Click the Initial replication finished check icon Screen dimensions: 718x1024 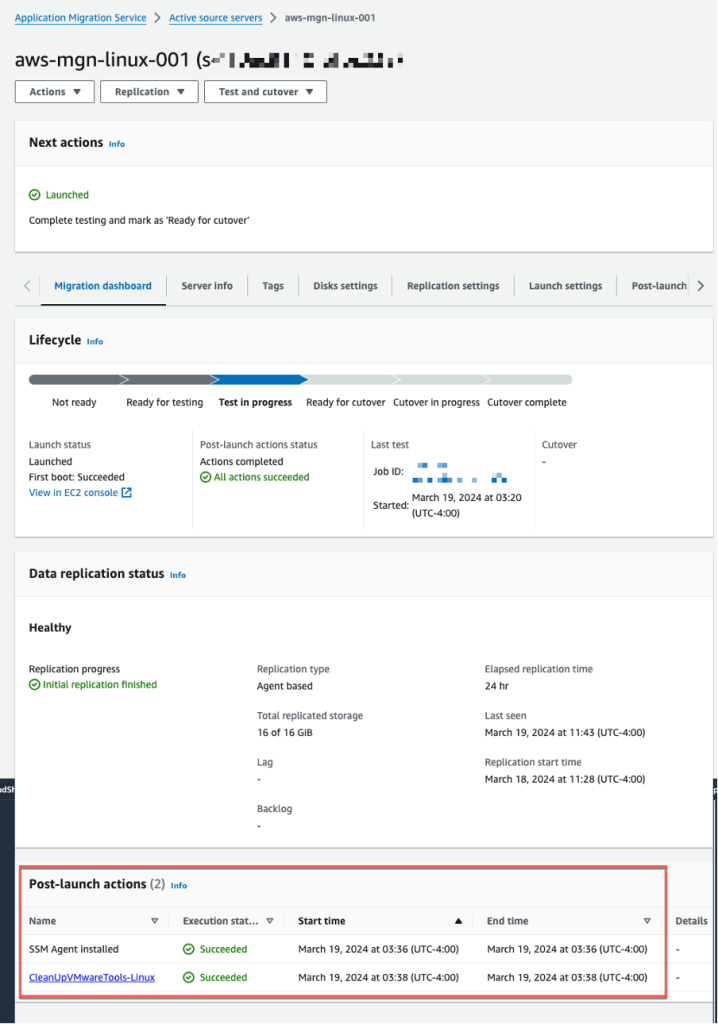(35, 684)
